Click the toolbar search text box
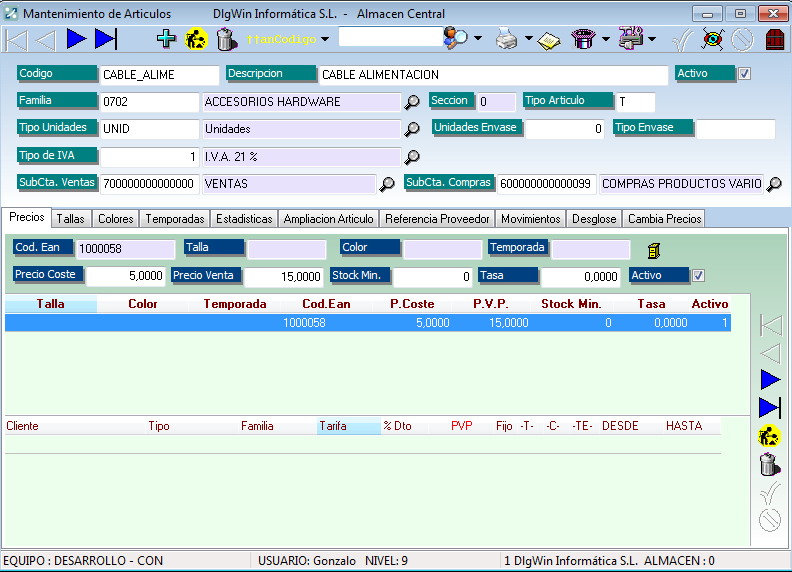The height and width of the screenshot is (572, 792). coord(391,37)
